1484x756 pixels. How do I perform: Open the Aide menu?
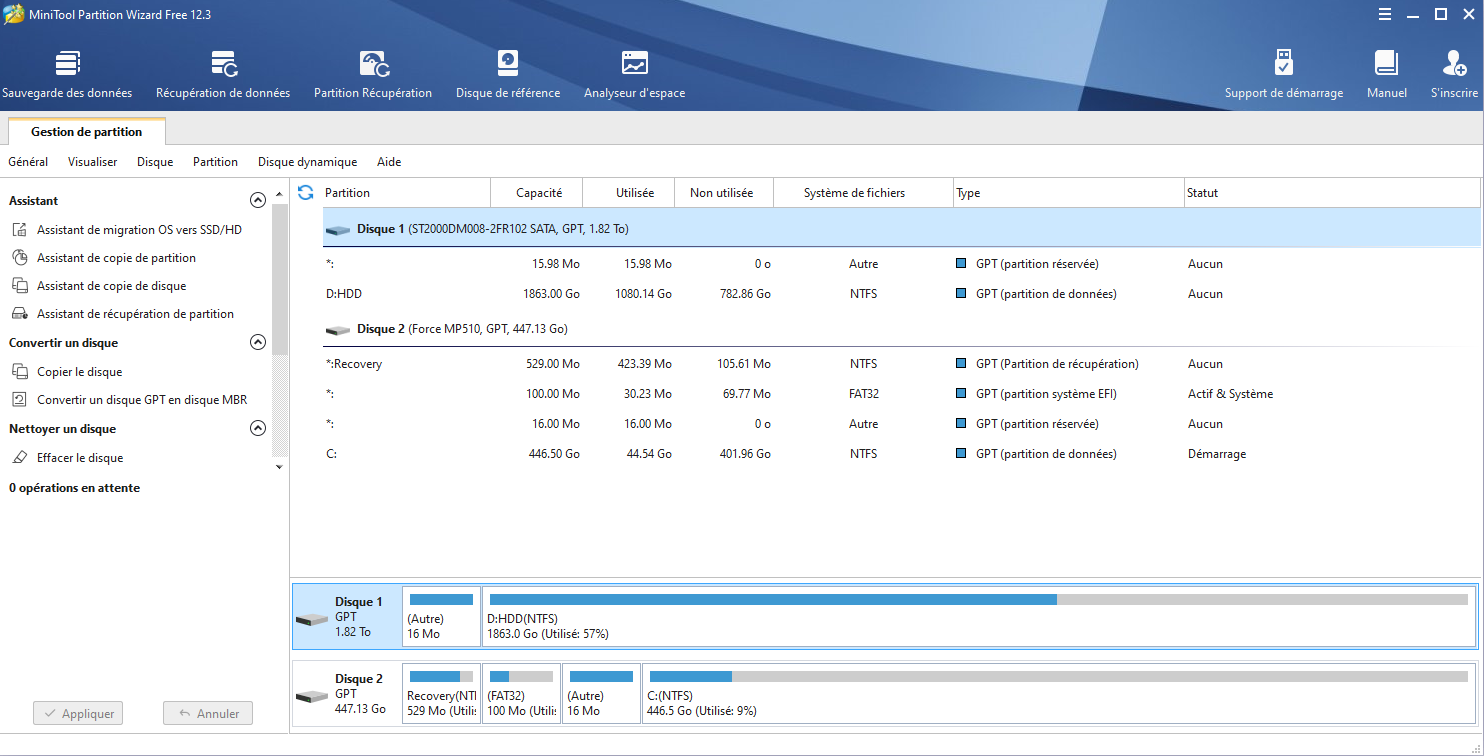(x=389, y=162)
